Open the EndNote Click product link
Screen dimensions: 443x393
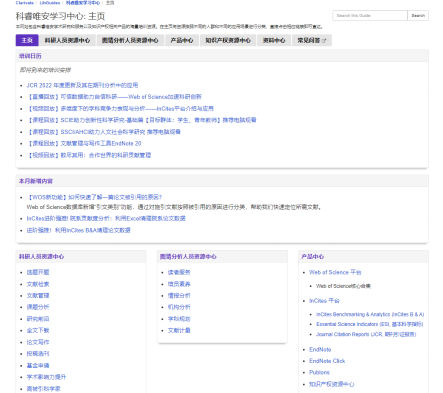coord(327,361)
